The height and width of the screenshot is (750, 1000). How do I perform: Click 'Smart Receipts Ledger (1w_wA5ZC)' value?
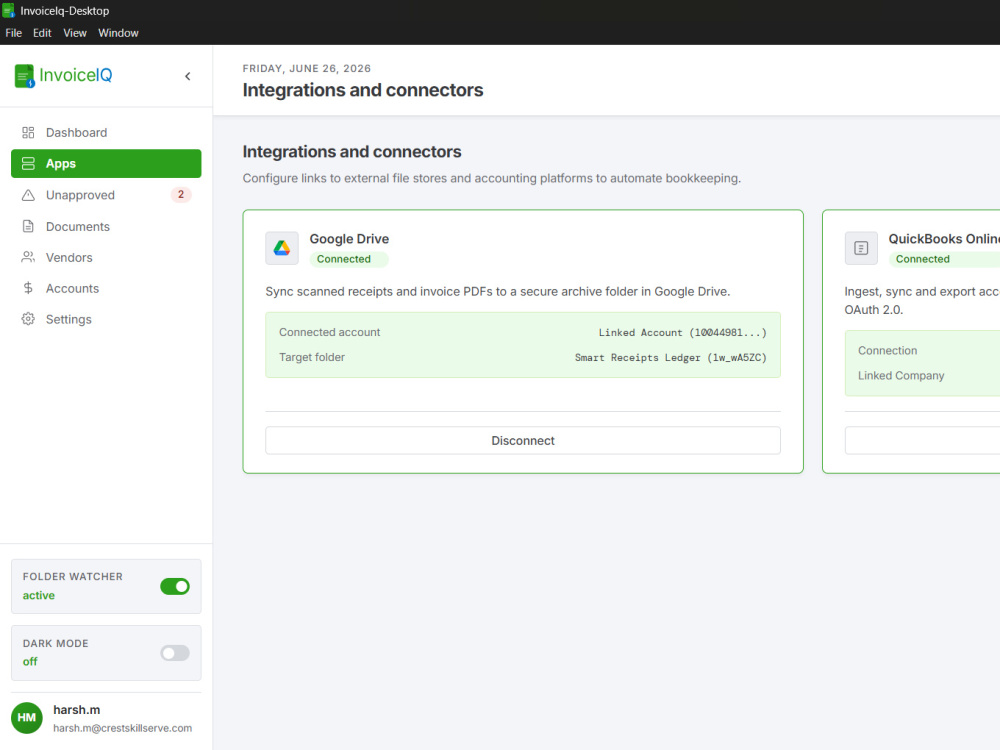[670, 358]
